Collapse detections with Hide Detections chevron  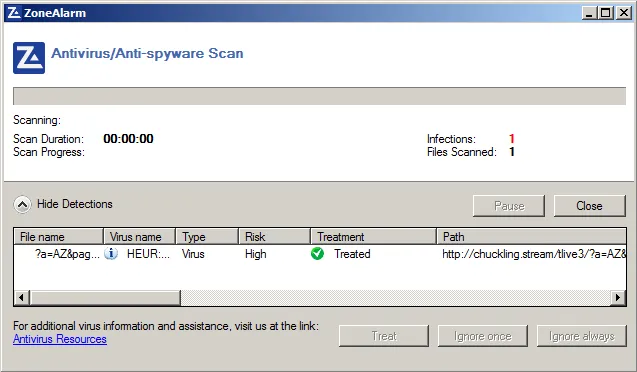click(x=22, y=204)
